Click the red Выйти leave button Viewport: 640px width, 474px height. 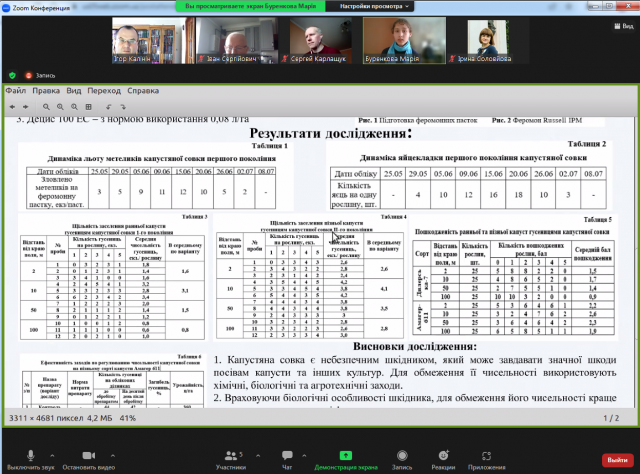618,460
